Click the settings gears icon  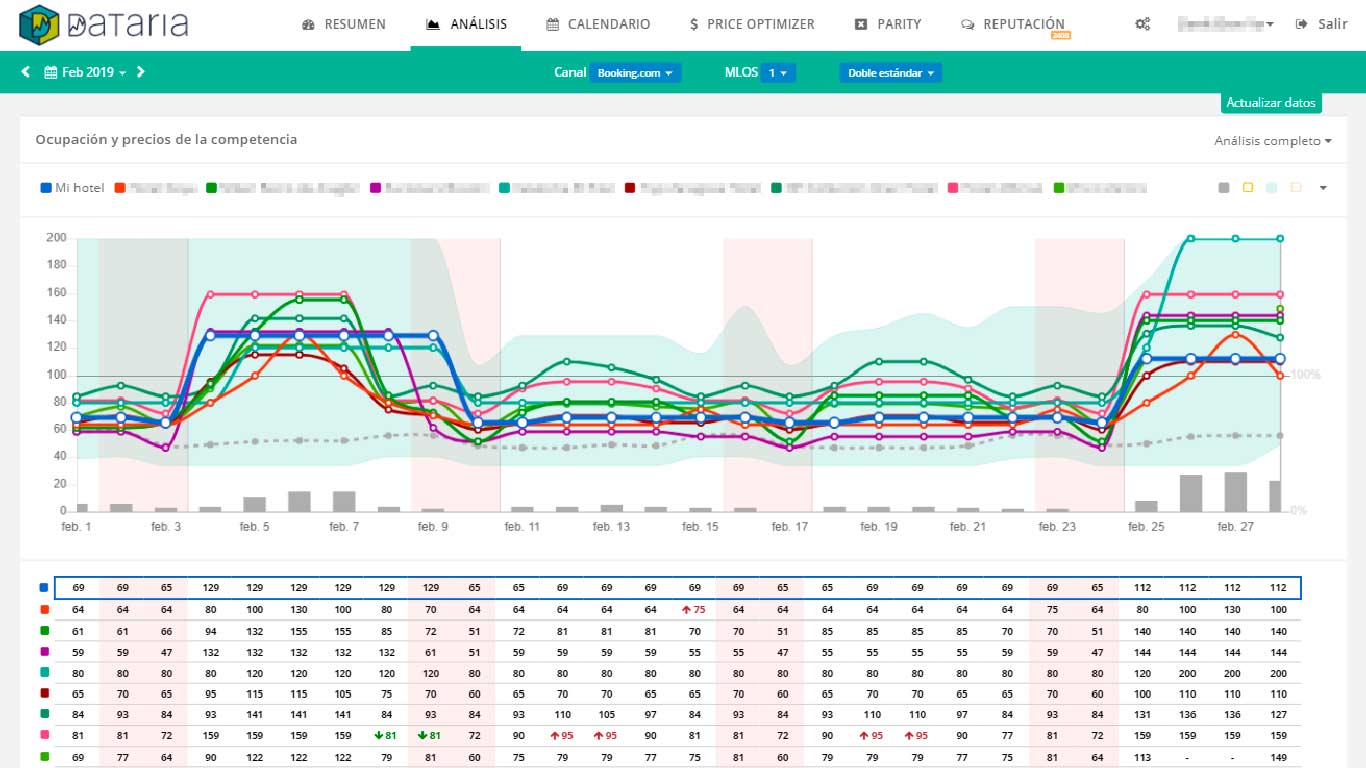point(1143,24)
